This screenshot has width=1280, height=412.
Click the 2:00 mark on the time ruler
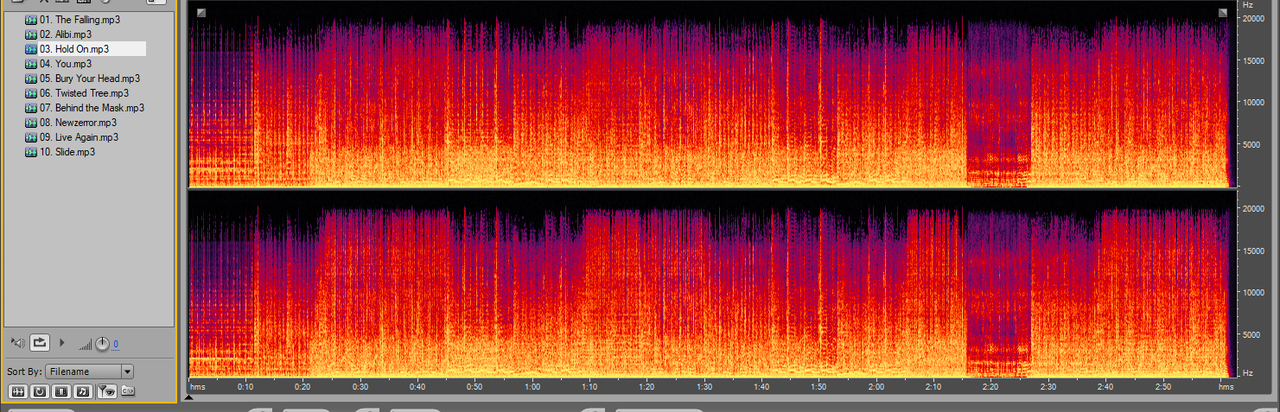point(876,386)
